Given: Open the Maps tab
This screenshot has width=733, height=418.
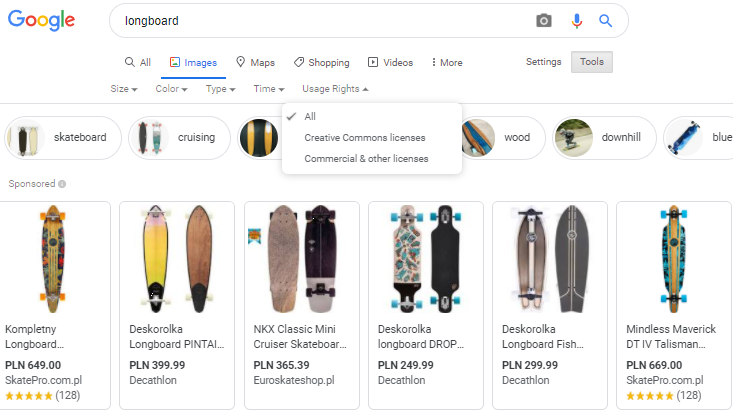Looking at the screenshot, I should 255,62.
